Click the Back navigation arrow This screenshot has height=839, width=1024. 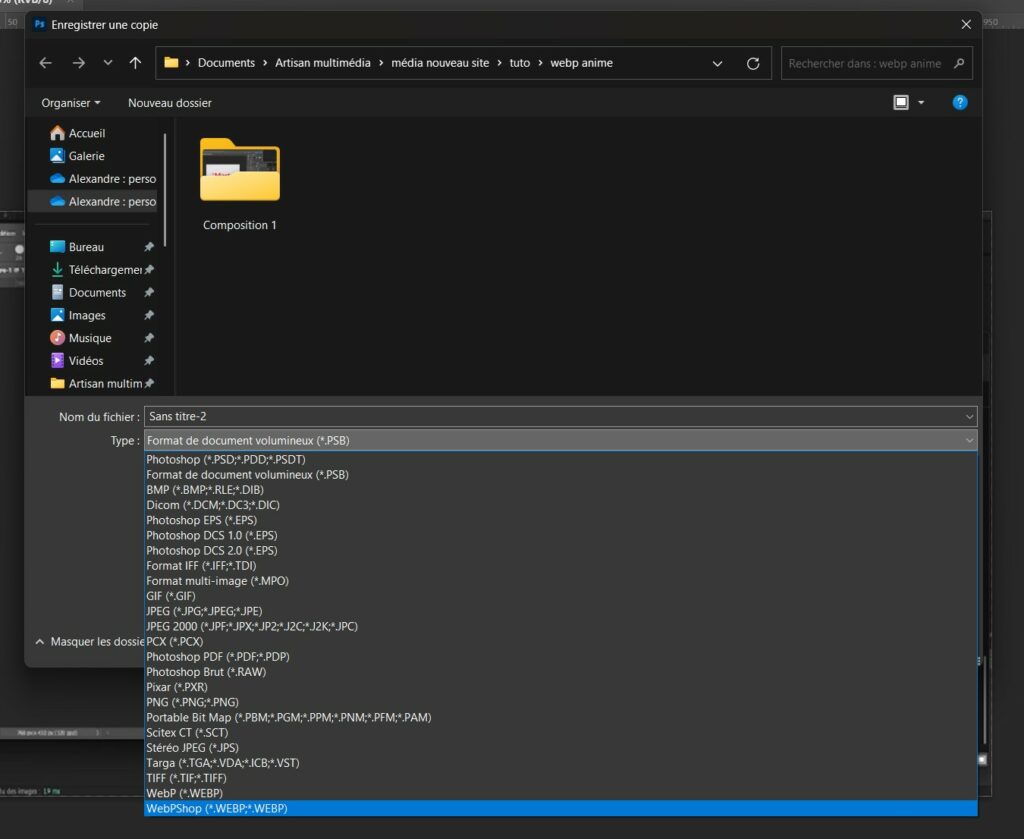pos(45,63)
